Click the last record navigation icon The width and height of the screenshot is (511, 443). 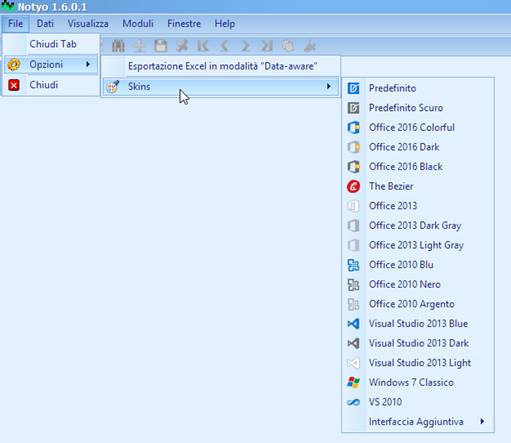click(x=267, y=46)
